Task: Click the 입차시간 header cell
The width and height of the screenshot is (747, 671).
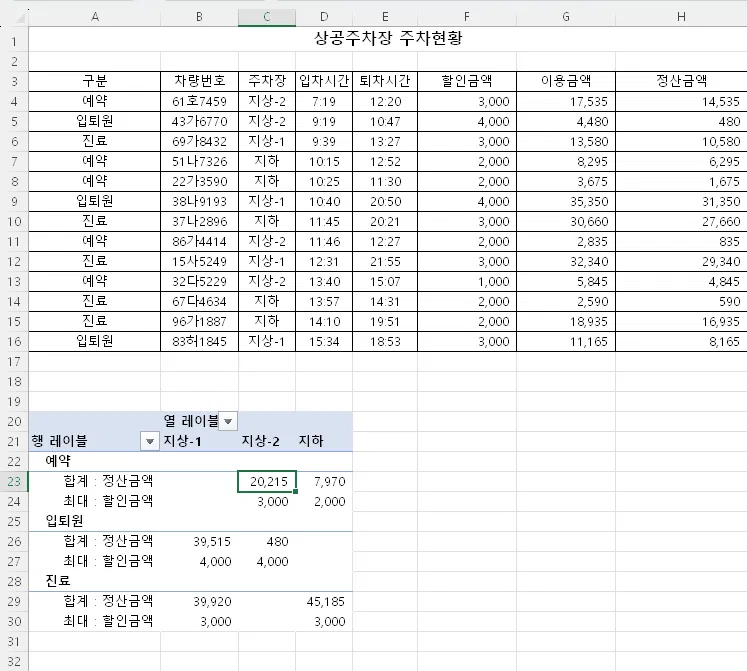Action: coord(324,81)
